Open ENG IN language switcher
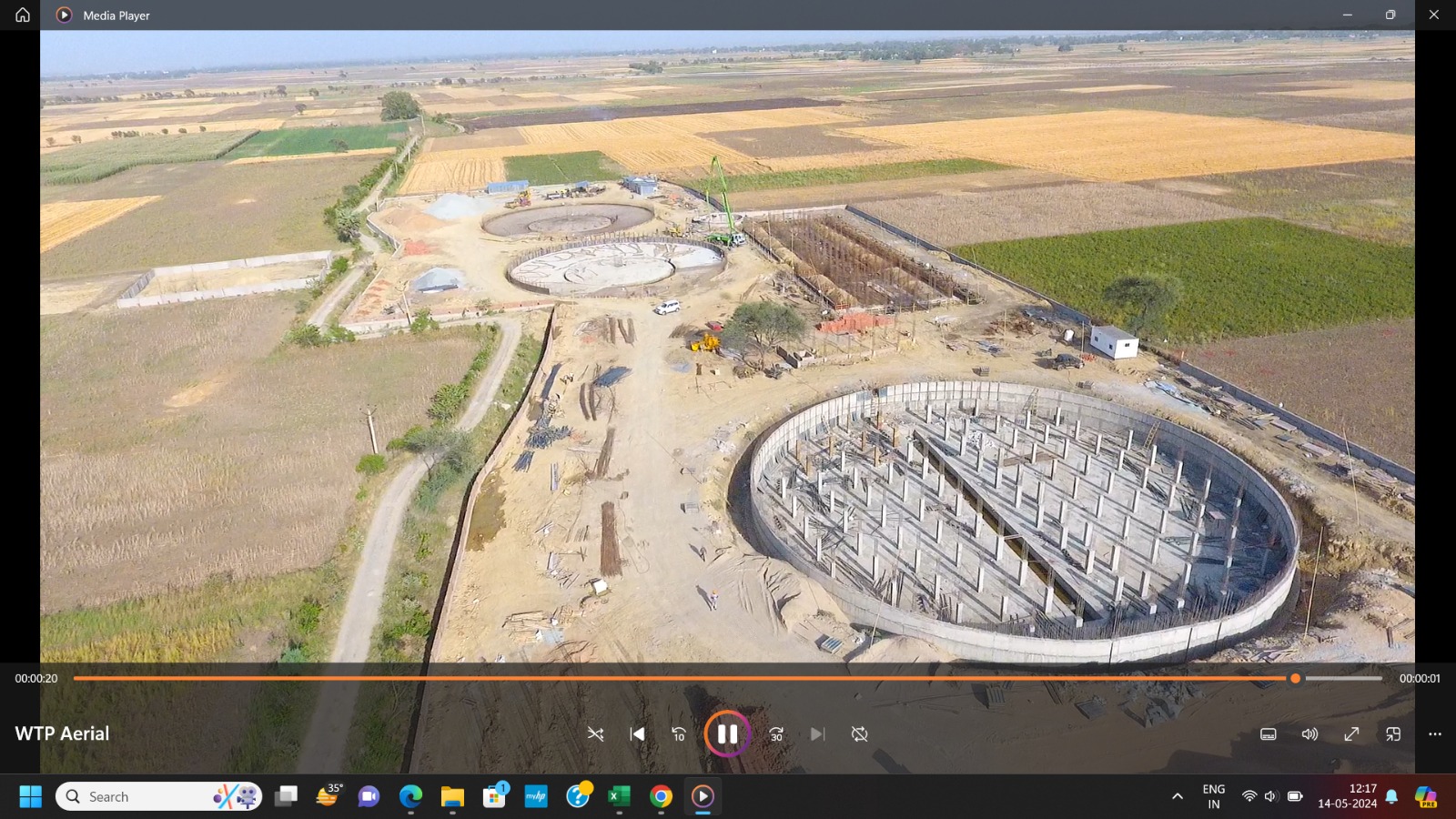Viewport: 1456px width, 819px height. 1213,796
